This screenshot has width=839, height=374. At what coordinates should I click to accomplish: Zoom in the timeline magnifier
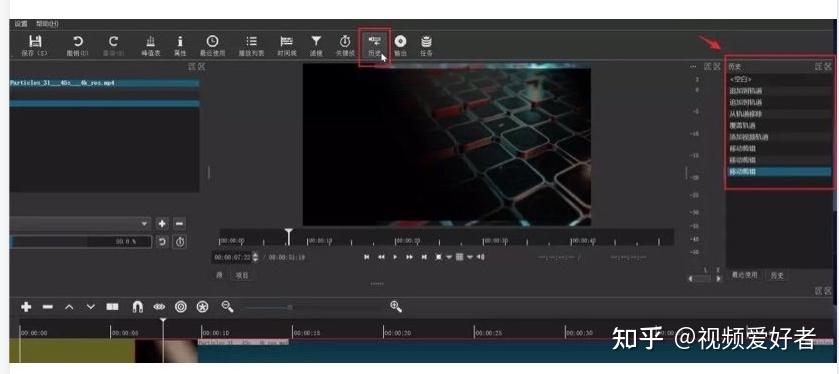(396, 307)
